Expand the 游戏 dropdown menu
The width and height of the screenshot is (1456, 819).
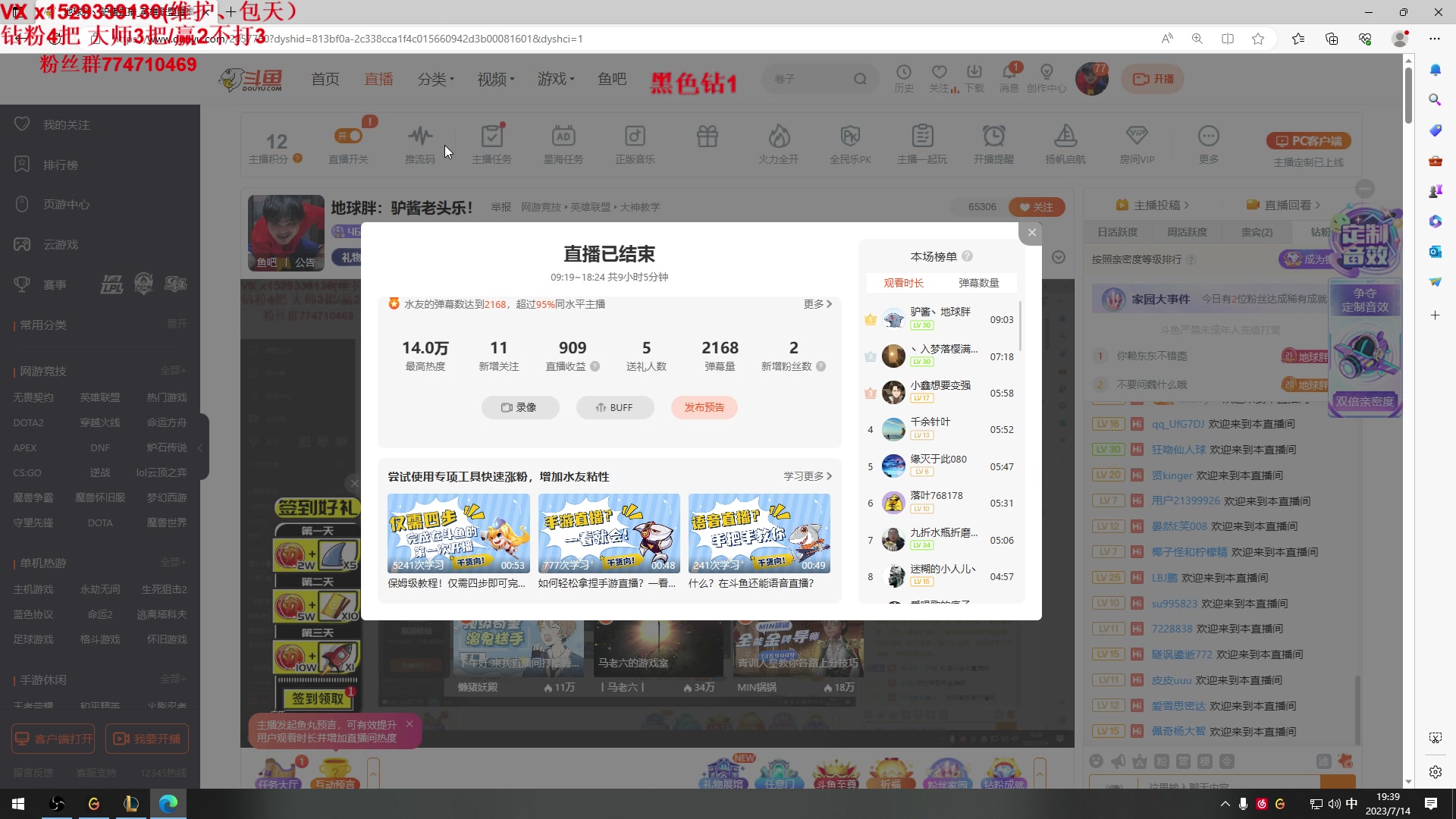click(556, 79)
